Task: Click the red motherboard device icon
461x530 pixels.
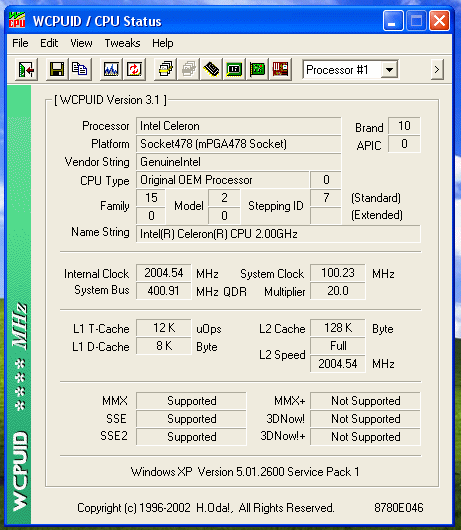Action: click(280, 70)
